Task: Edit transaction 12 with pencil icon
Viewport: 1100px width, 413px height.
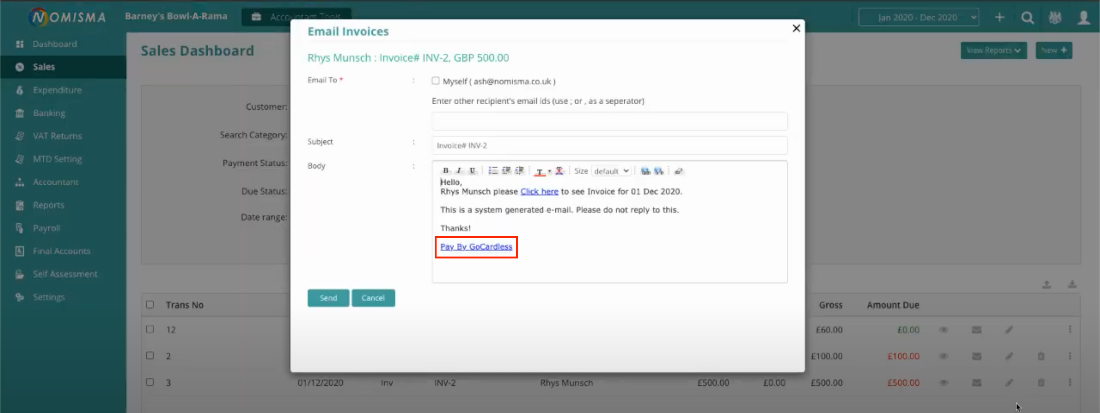Action: pyautogui.click(x=1009, y=329)
